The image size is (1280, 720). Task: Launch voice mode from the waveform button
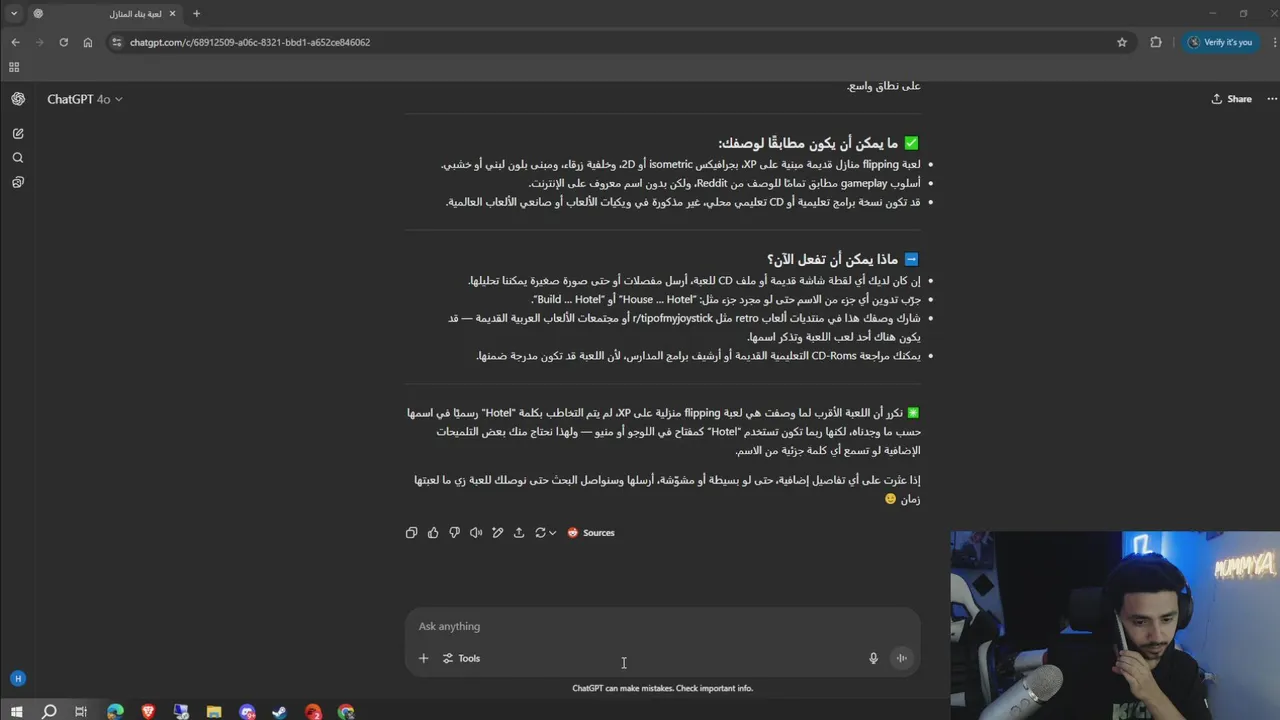(x=902, y=658)
